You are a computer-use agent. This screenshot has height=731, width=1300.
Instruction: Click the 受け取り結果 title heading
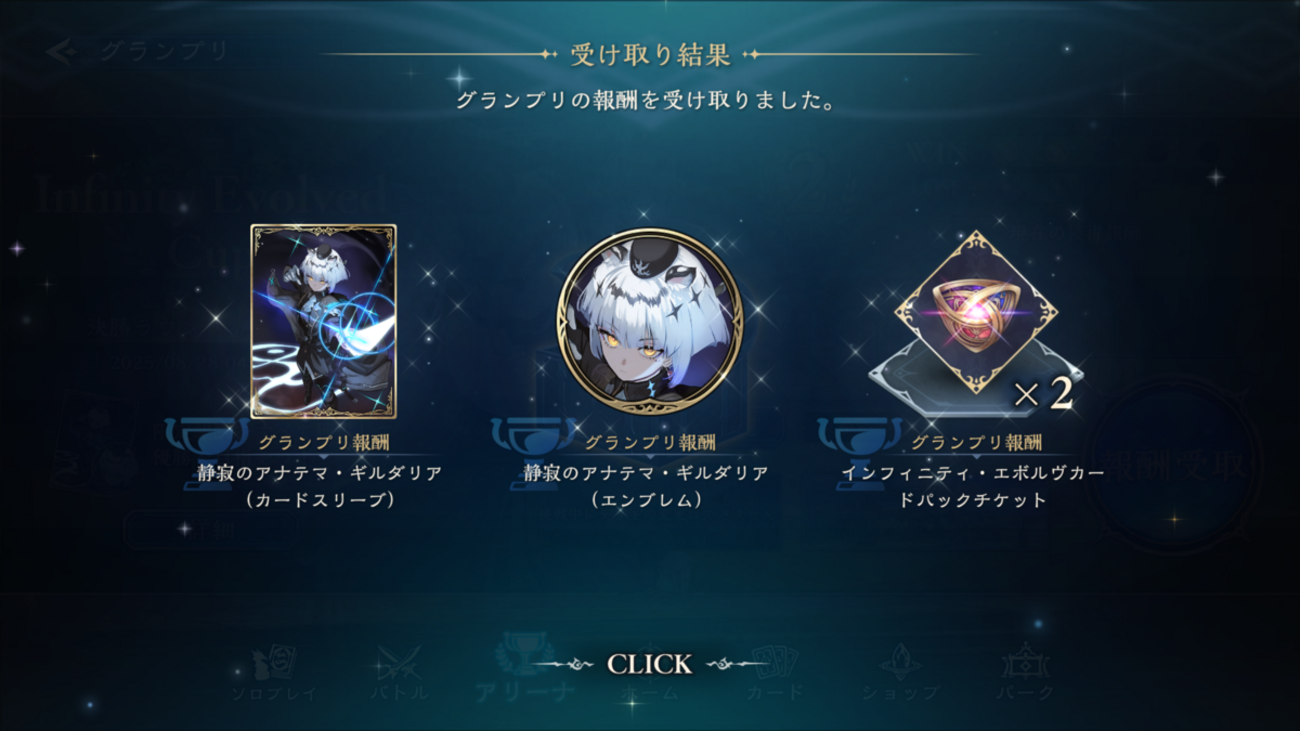[x=650, y=54]
